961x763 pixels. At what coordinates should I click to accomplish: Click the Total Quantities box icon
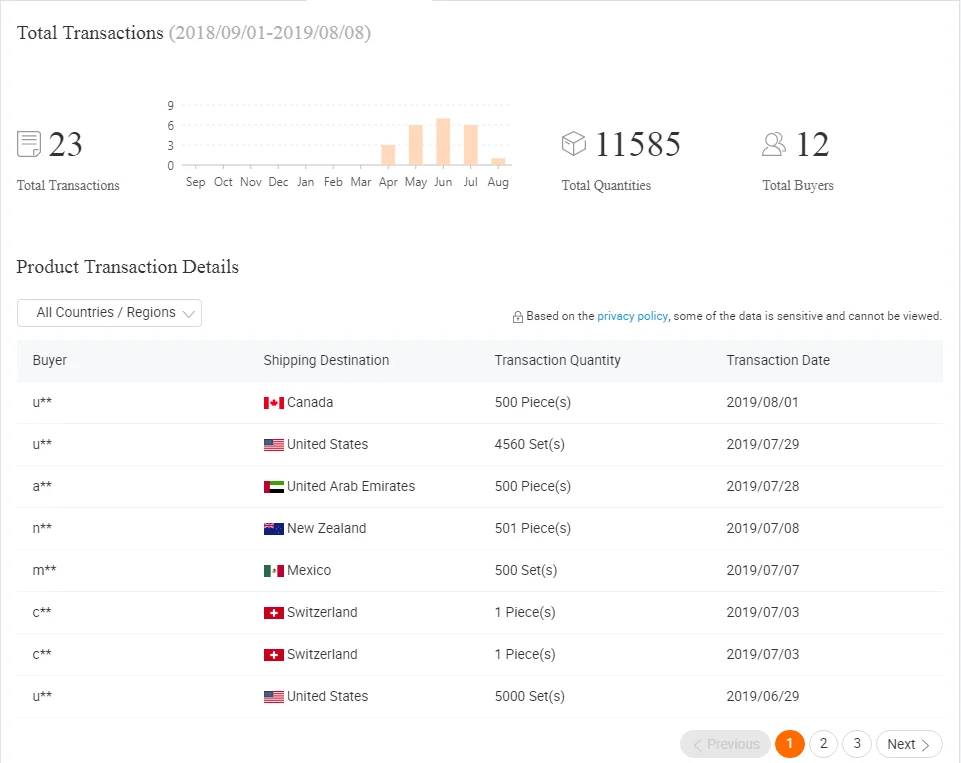(x=573, y=144)
